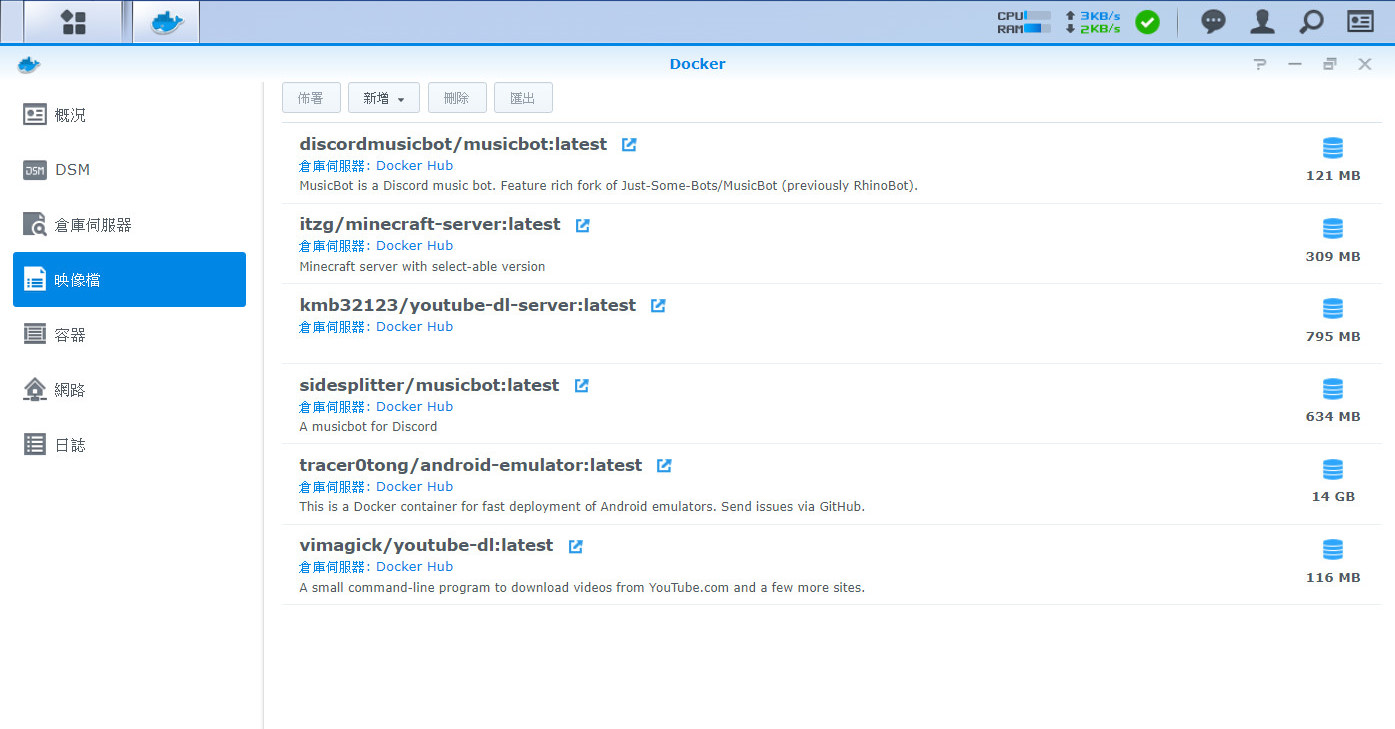The height and width of the screenshot is (729, 1395).
Task: Open the green system health status icon
Action: coord(1147,22)
